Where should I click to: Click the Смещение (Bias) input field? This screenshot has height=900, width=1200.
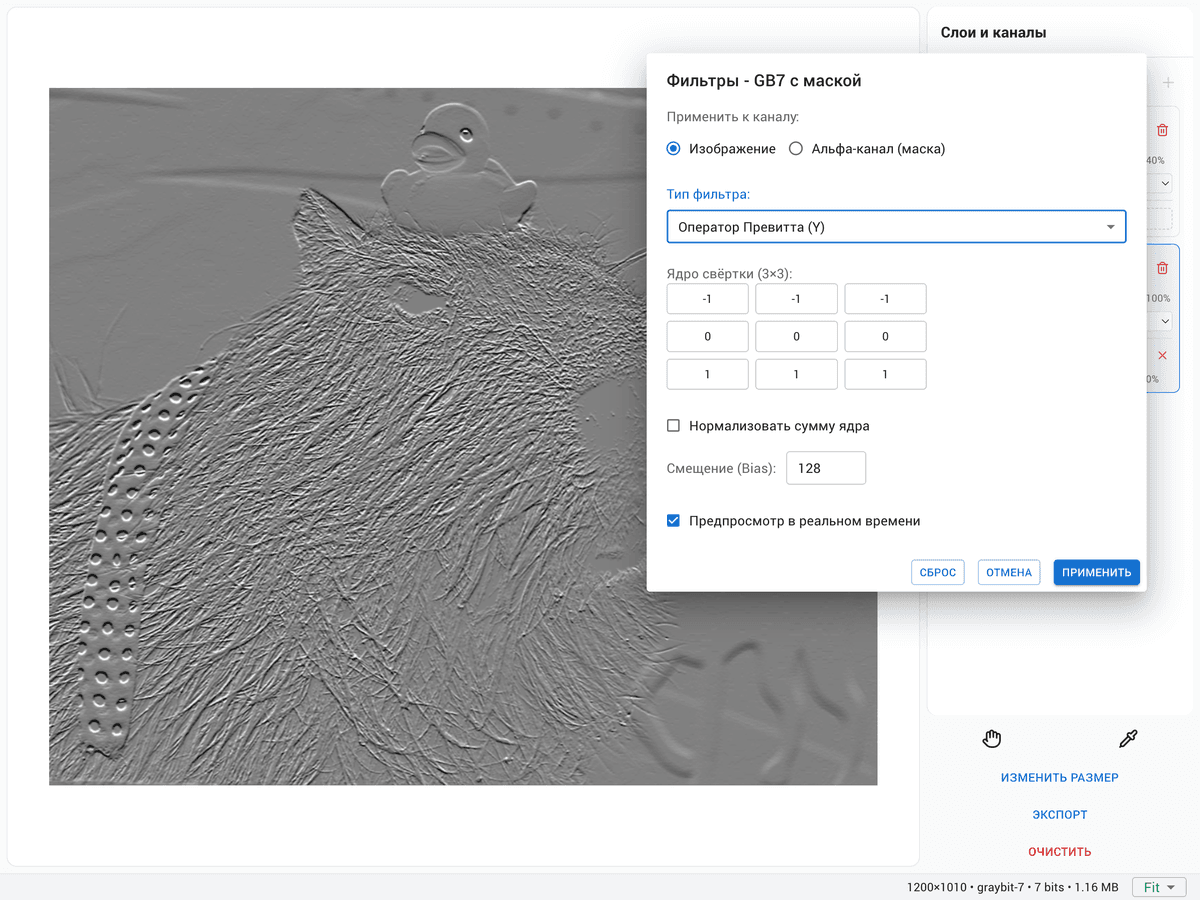pyautogui.click(x=825, y=468)
